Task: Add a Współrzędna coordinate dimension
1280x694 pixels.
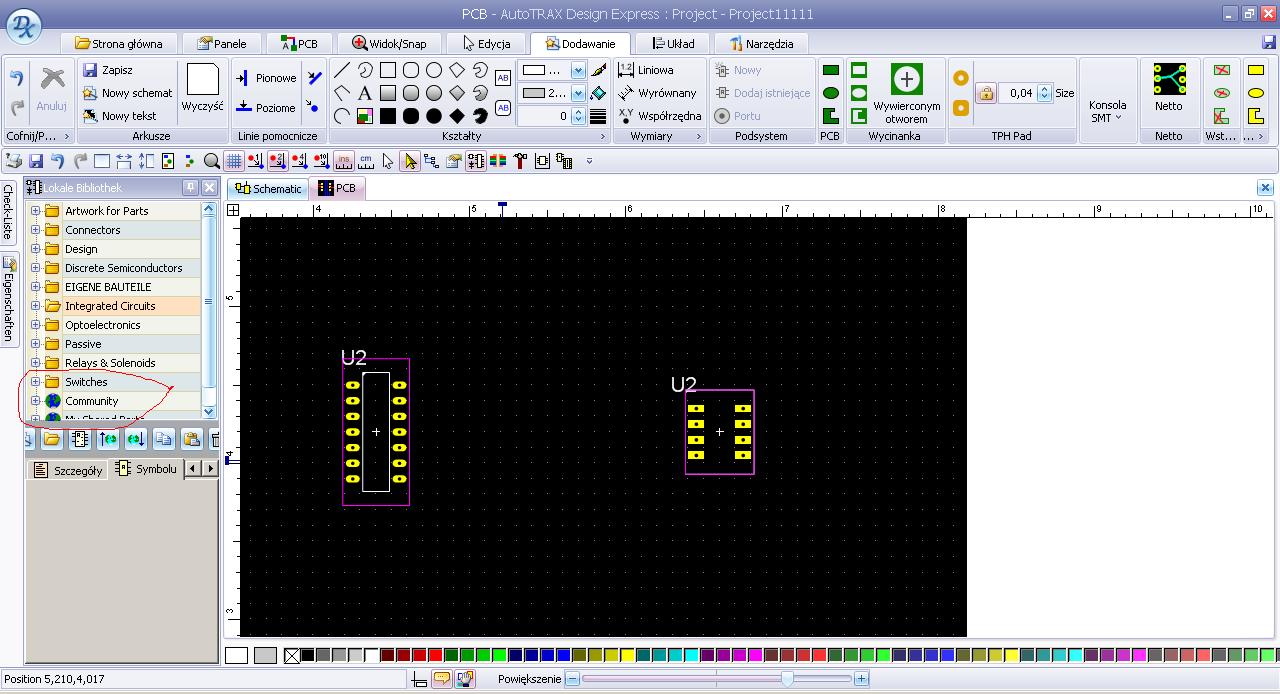Action: [659, 116]
